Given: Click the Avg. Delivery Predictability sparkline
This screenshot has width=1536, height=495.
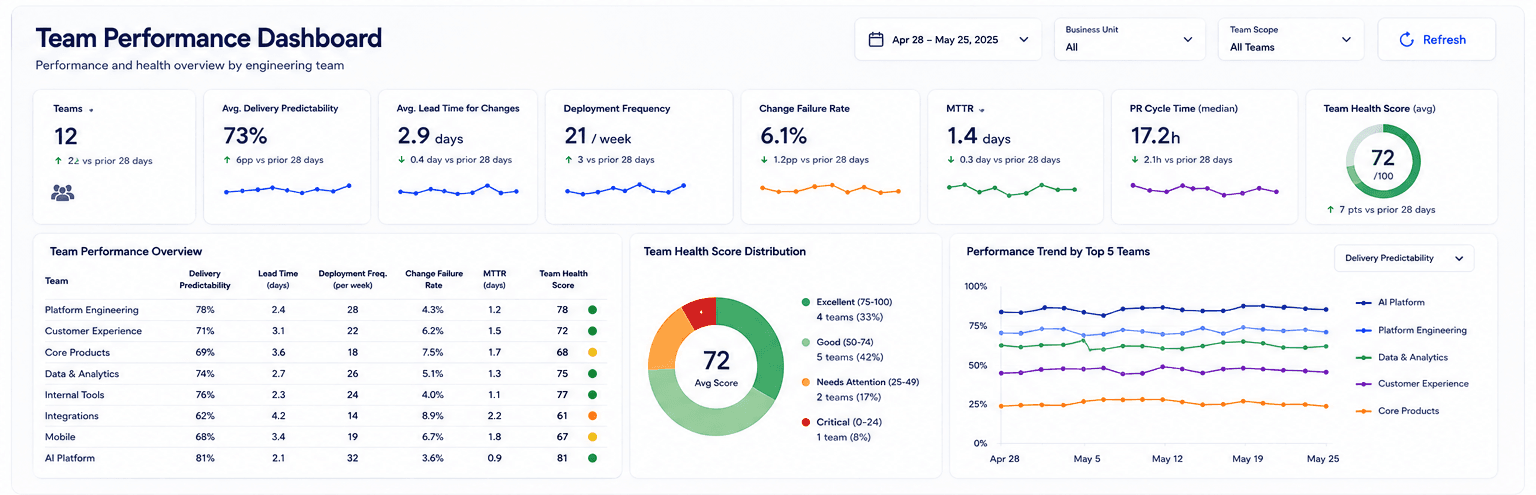Looking at the screenshot, I should [288, 189].
